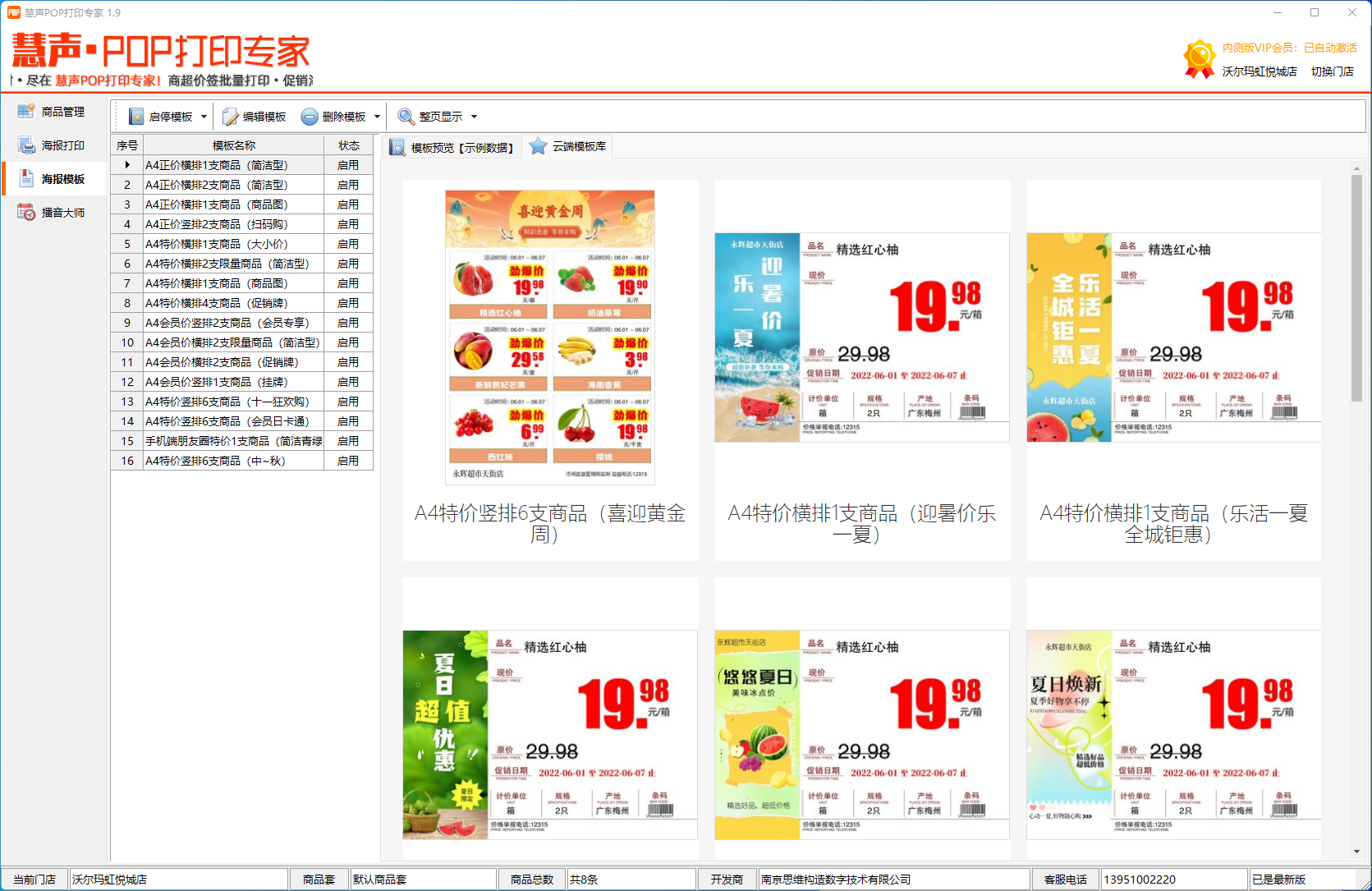
Task: Open 播音大师 from the sidebar
Action: click(25, 211)
